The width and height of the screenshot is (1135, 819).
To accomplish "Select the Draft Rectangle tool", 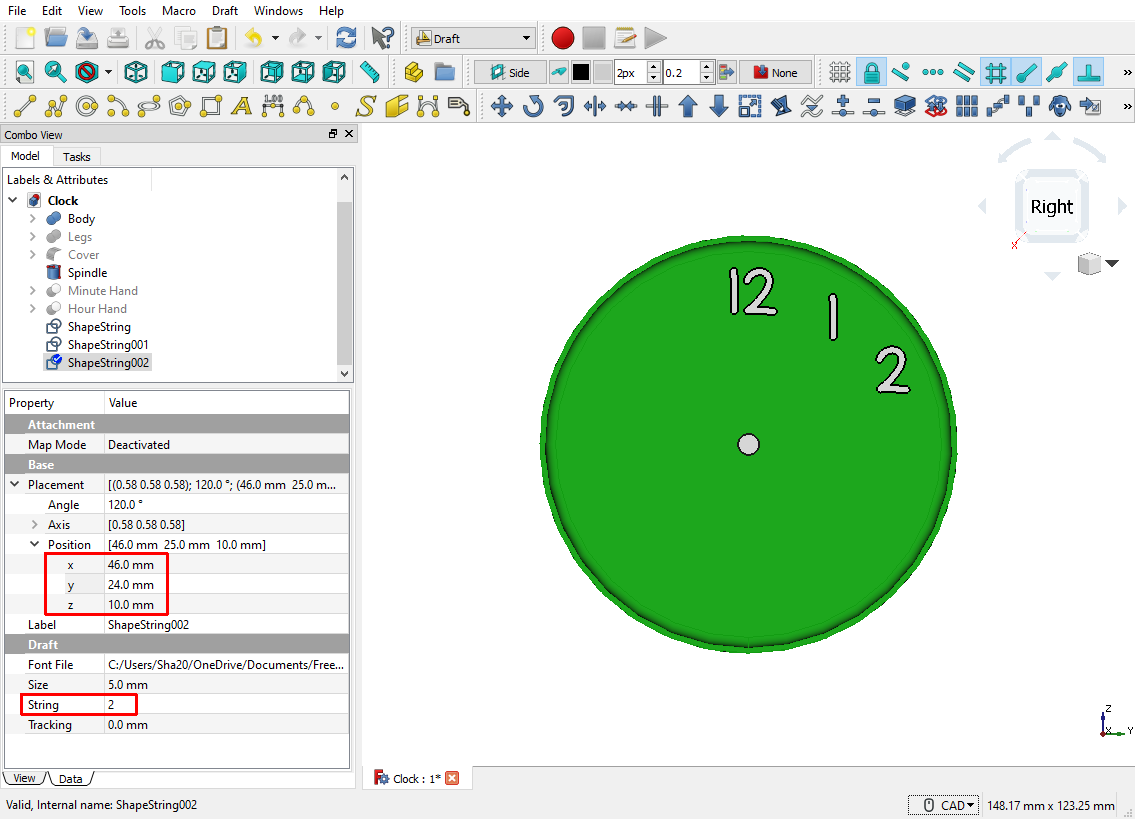I will coord(211,106).
